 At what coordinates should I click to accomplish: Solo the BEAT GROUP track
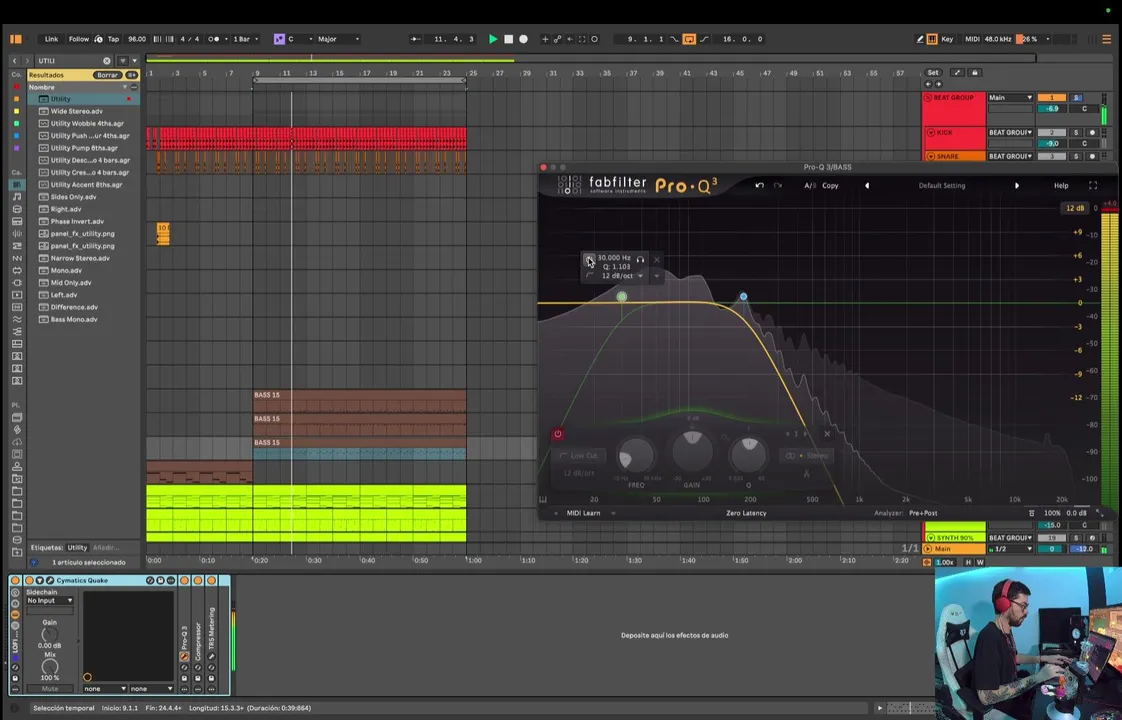(1076, 97)
